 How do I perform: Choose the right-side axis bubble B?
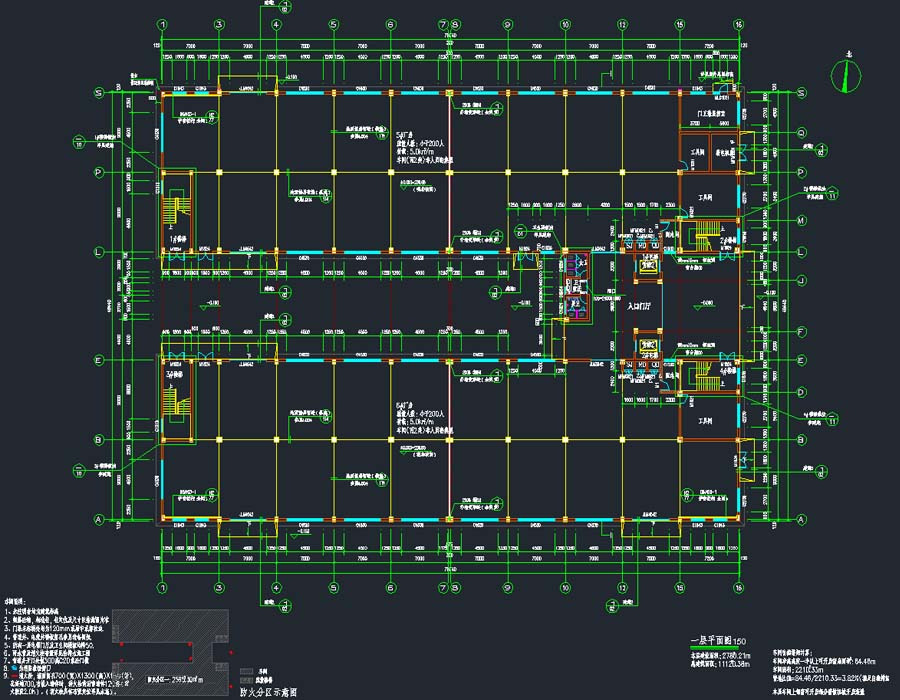coord(801,440)
